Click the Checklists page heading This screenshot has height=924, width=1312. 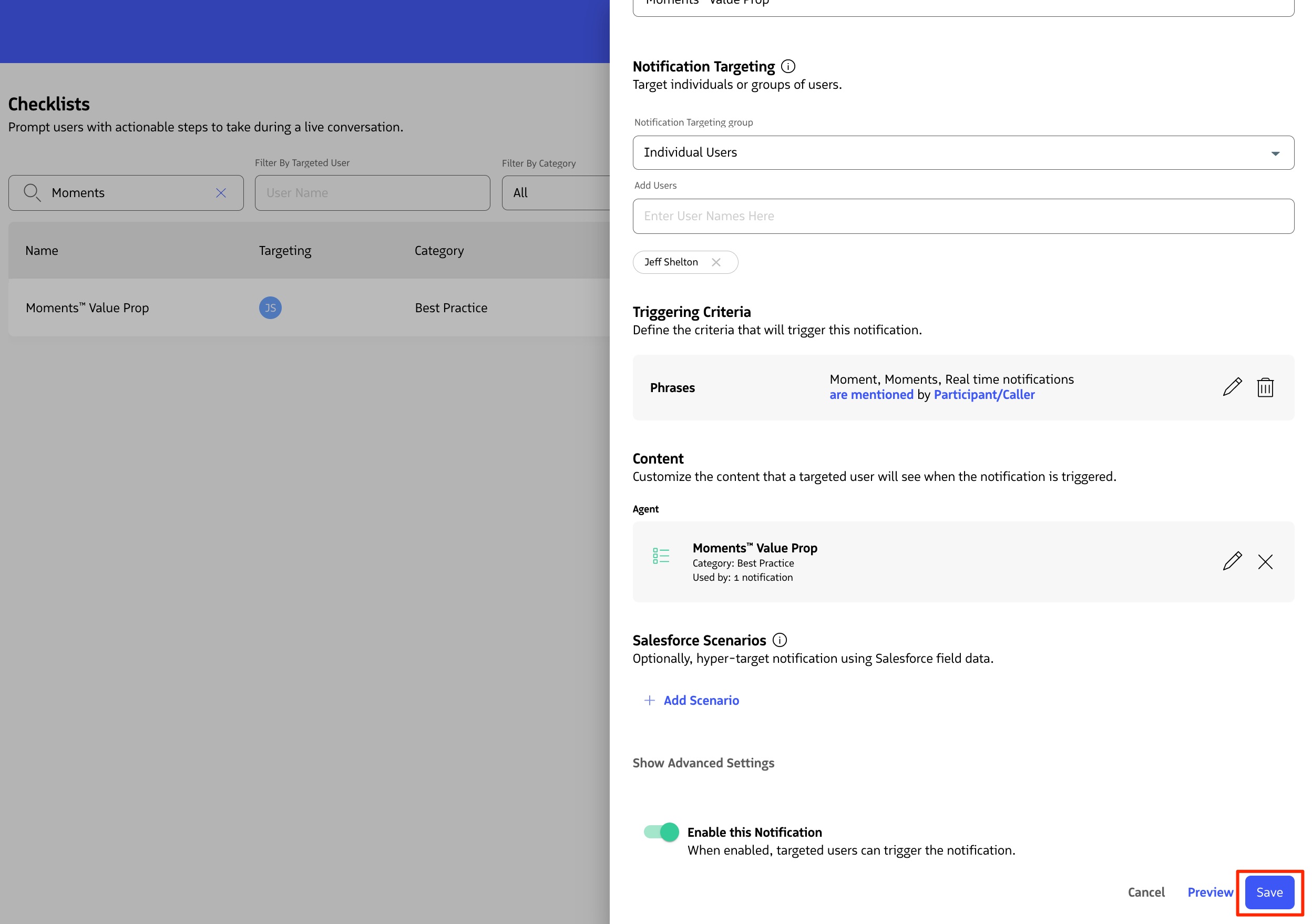coord(49,105)
